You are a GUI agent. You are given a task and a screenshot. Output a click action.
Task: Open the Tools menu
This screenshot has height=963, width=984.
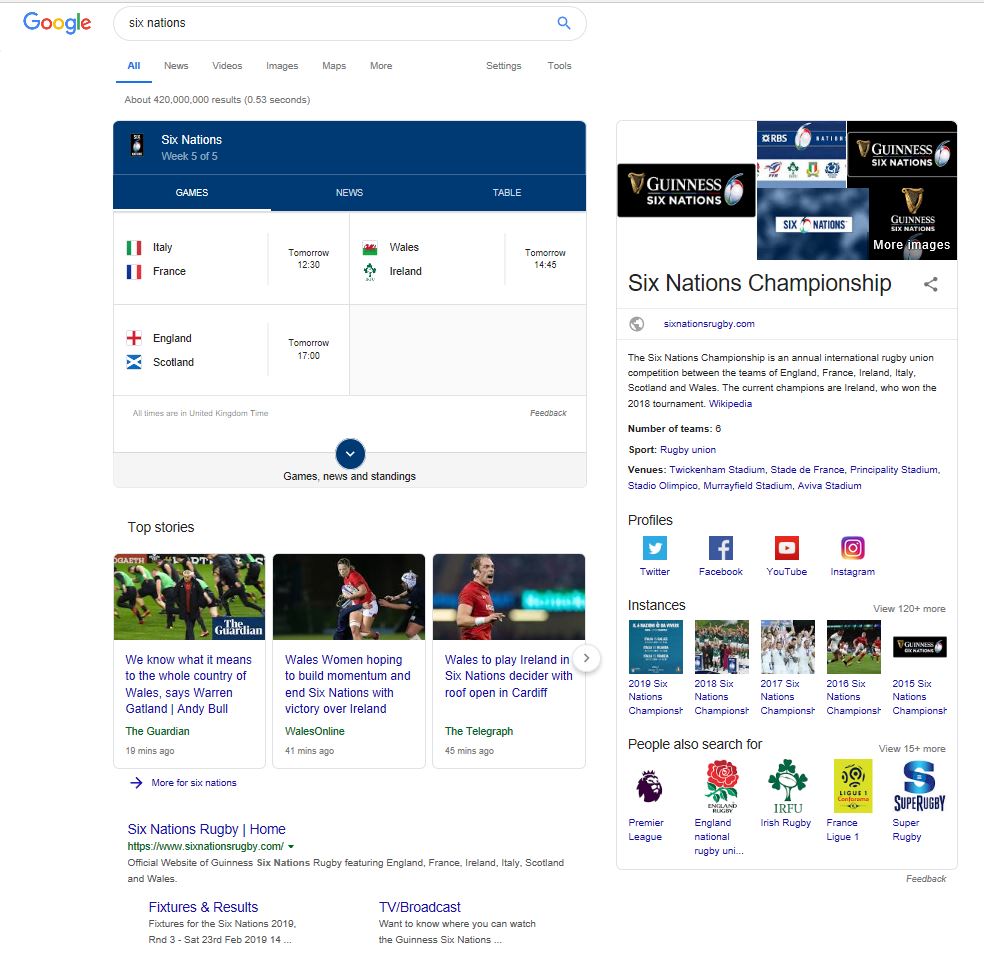pyautogui.click(x=559, y=66)
